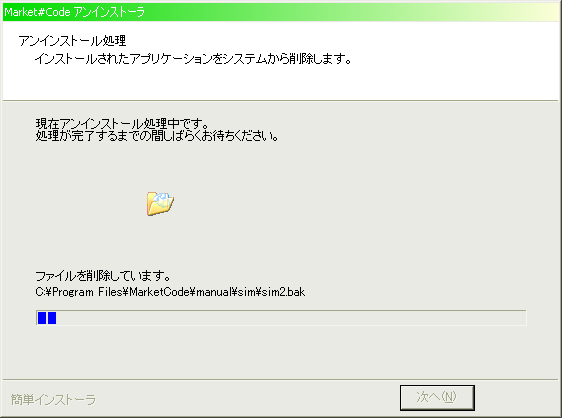Click the Program Files part of the path
Screen dimensions: 562x418
[x=87, y=292]
